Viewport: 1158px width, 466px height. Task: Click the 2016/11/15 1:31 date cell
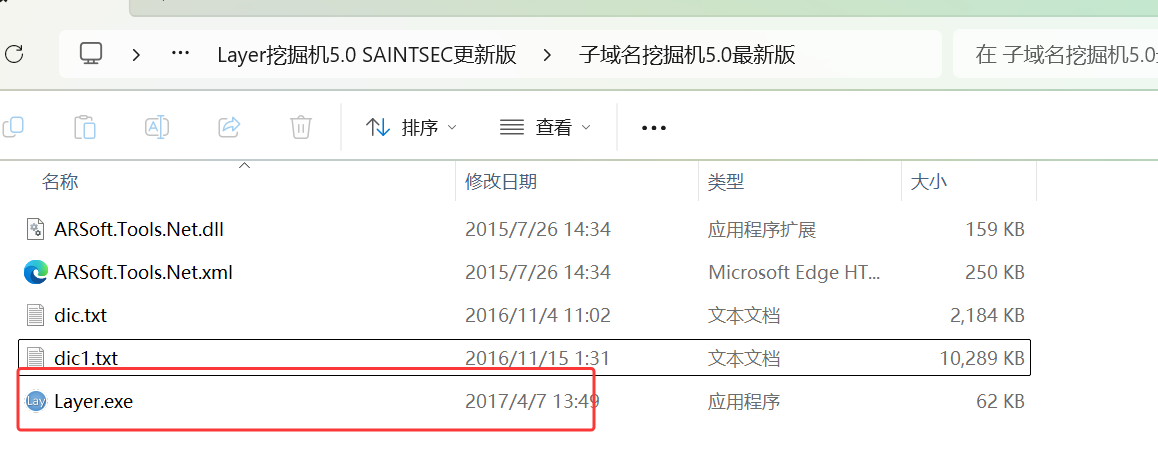pyautogui.click(x=538, y=358)
